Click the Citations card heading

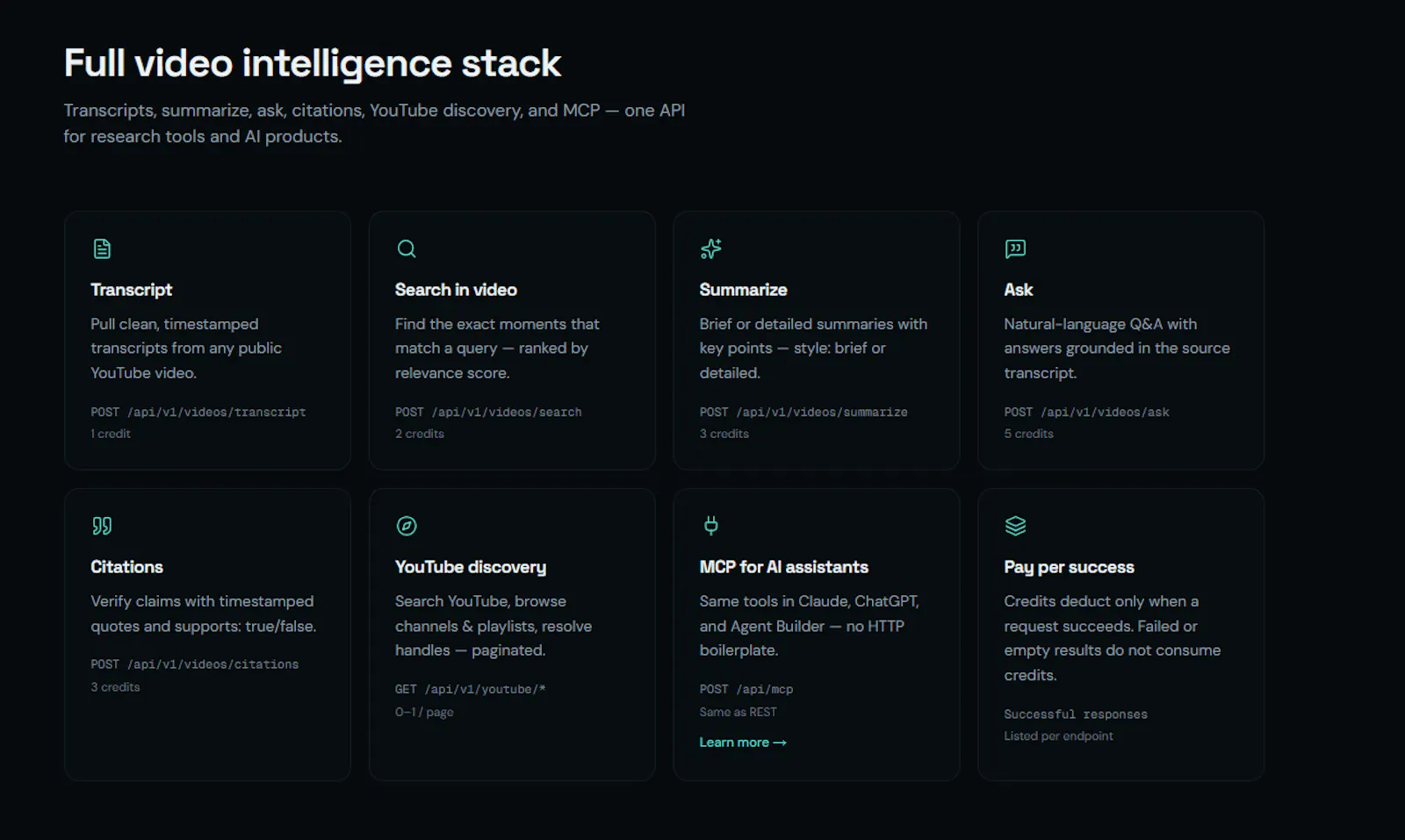click(x=126, y=567)
